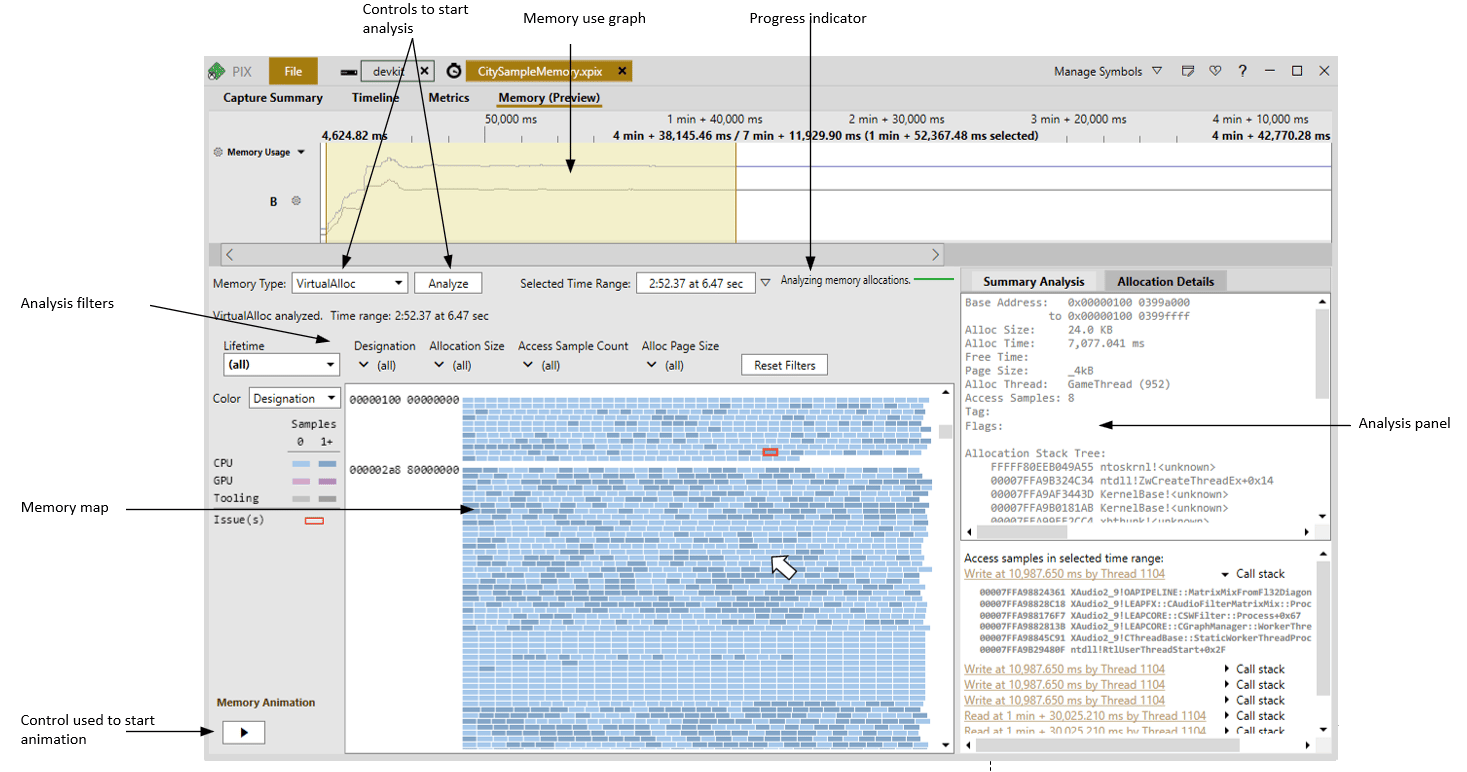1467x772 pixels.
Task: Click the Analyze button
Action: click(x=448, y=283)
